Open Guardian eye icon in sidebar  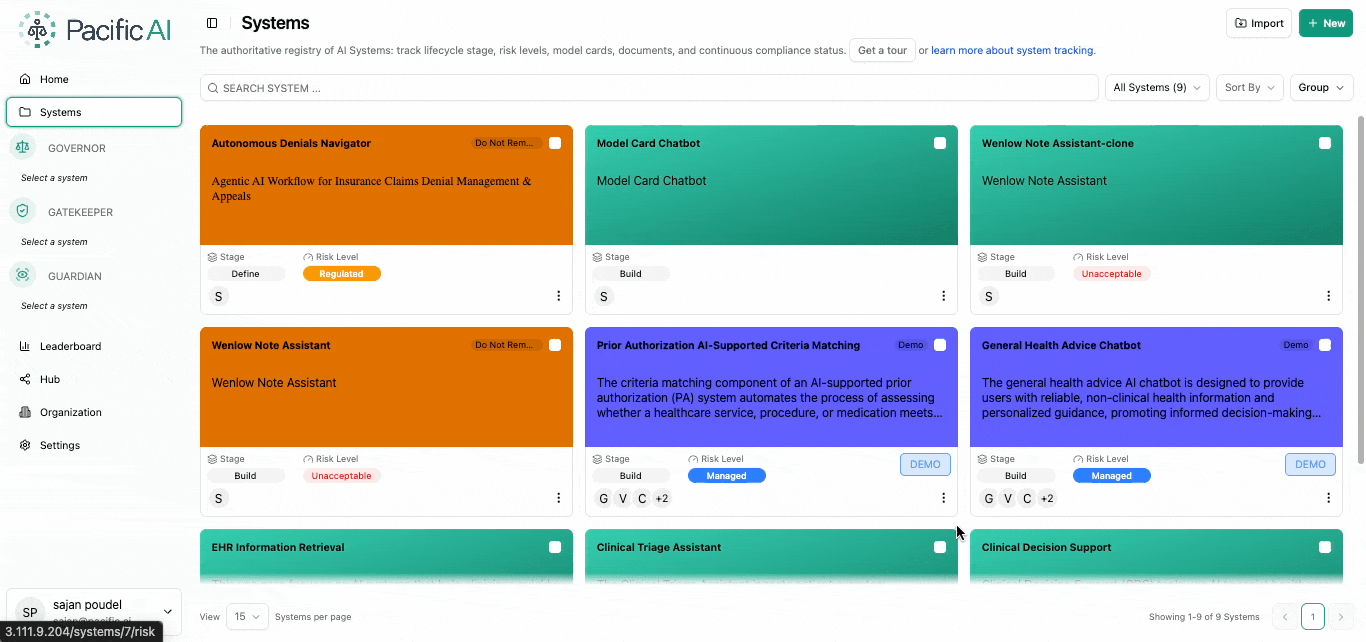(x=22, y=275)
